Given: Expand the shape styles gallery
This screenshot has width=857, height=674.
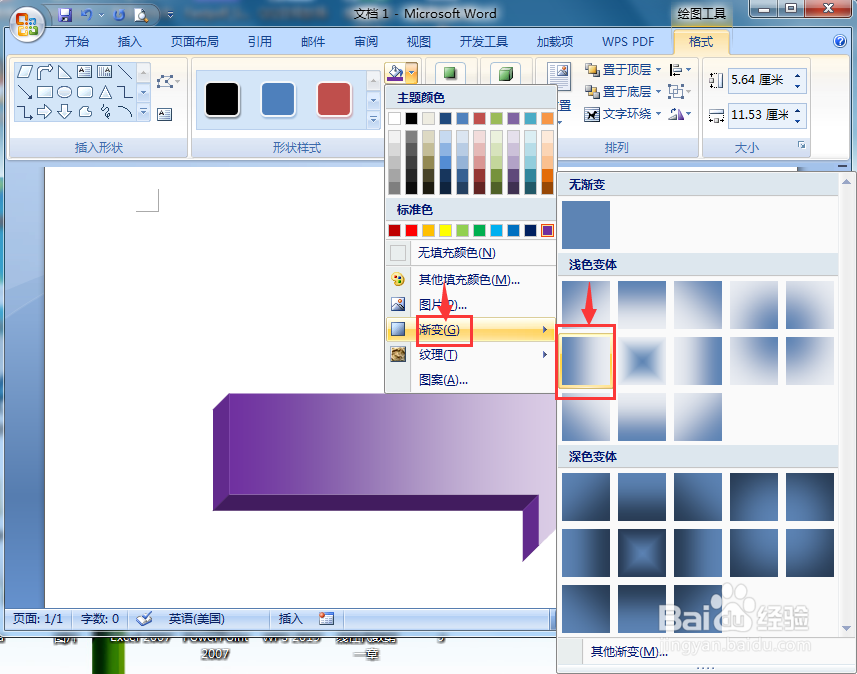Looking at the screenshot, I should [373, 119].
